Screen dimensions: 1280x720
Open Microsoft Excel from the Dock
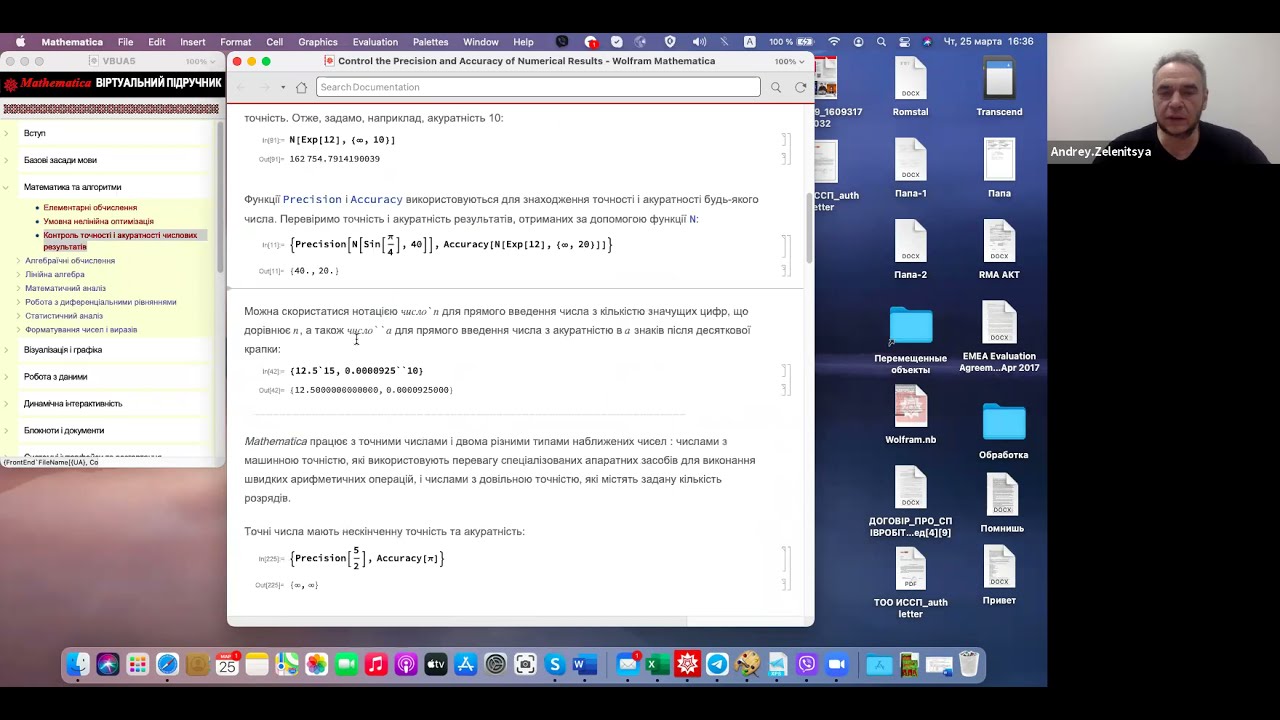click(x=657, y=664)
